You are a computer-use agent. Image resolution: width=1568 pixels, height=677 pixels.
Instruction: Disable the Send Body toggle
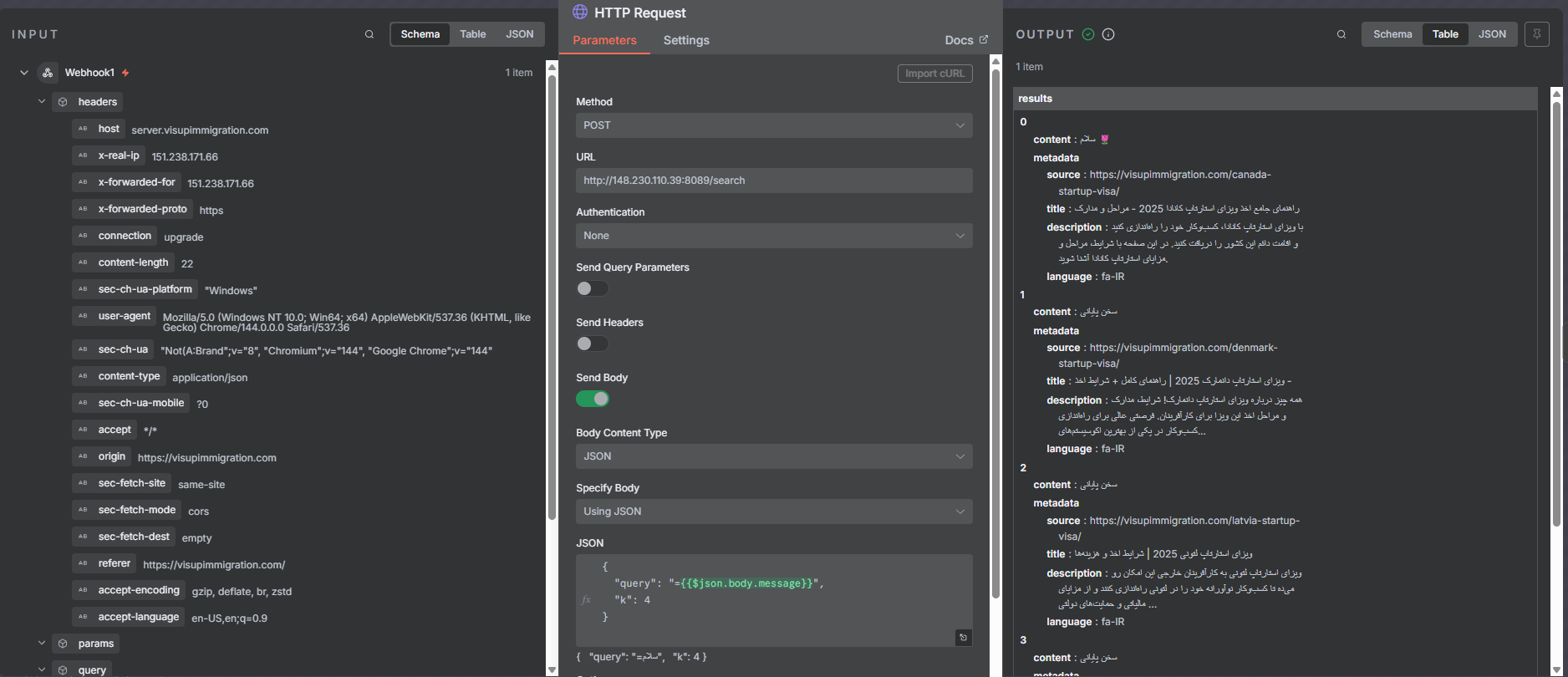pyautogui.click(x=593, y=399)
